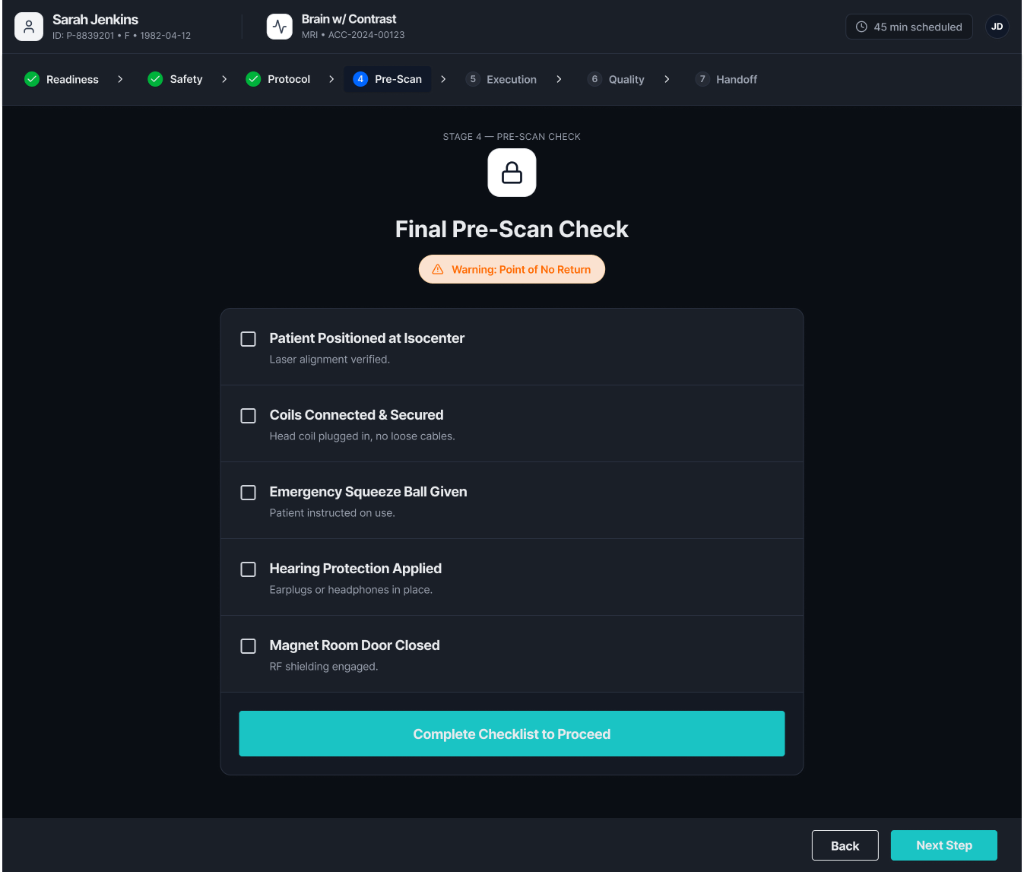The image size is (1024, 872).
Task: Mark Hearing Protection Applied as done
Action: (248, 569)
